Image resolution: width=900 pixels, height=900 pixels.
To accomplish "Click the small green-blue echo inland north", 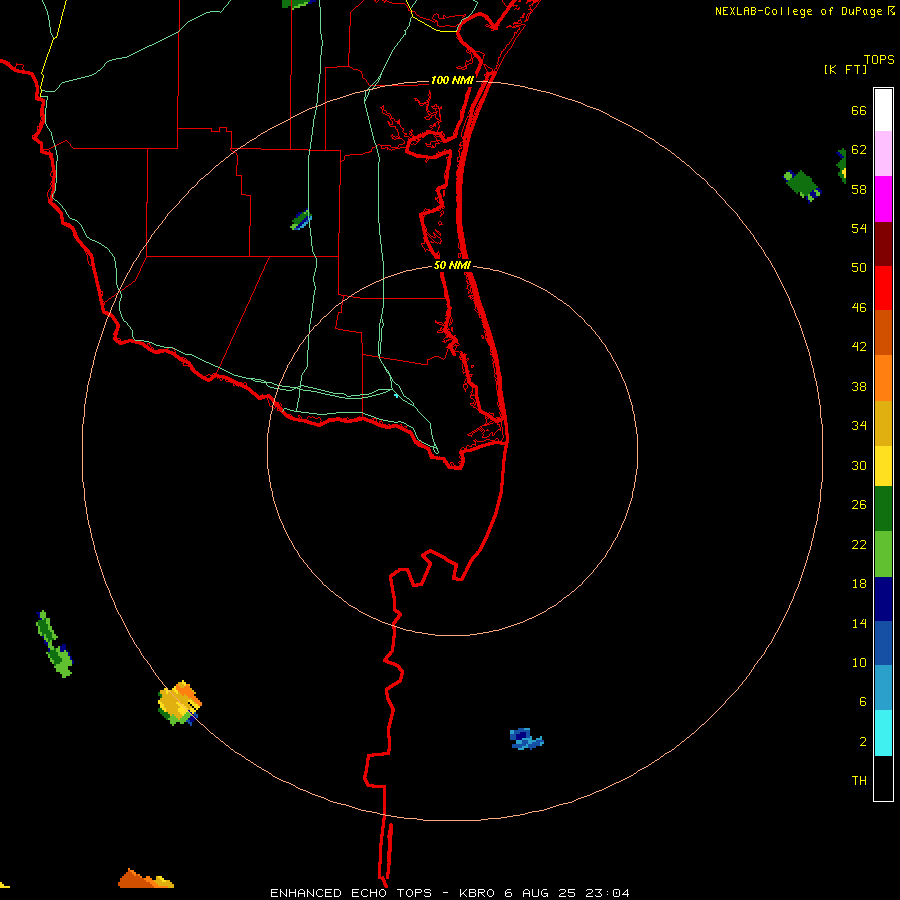I will (301, 220).
